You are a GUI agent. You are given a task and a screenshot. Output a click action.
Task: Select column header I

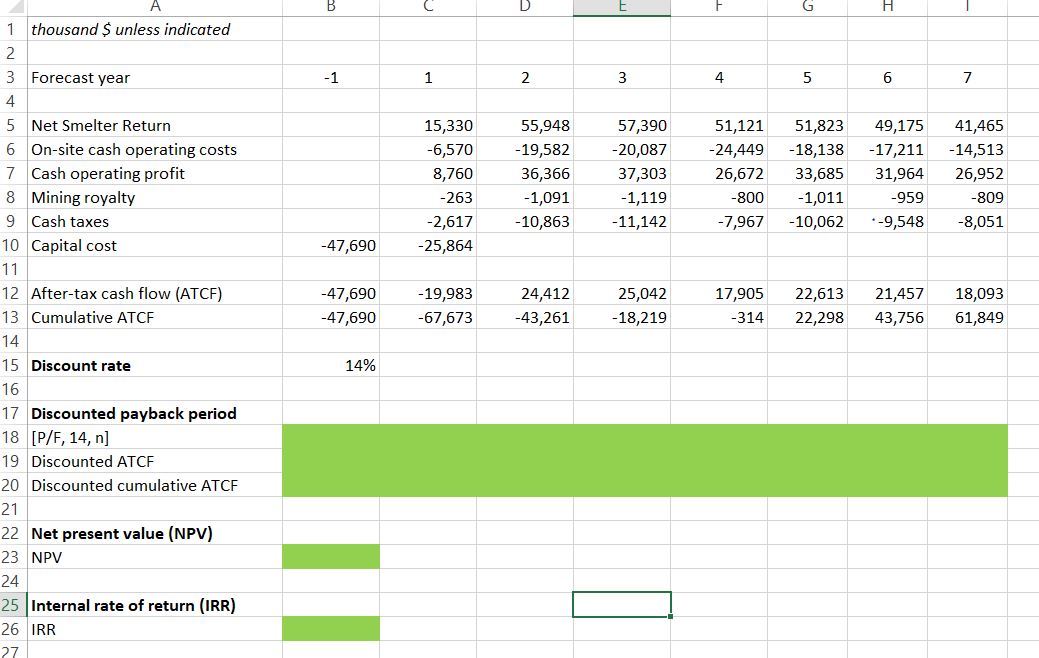(965, 9)
